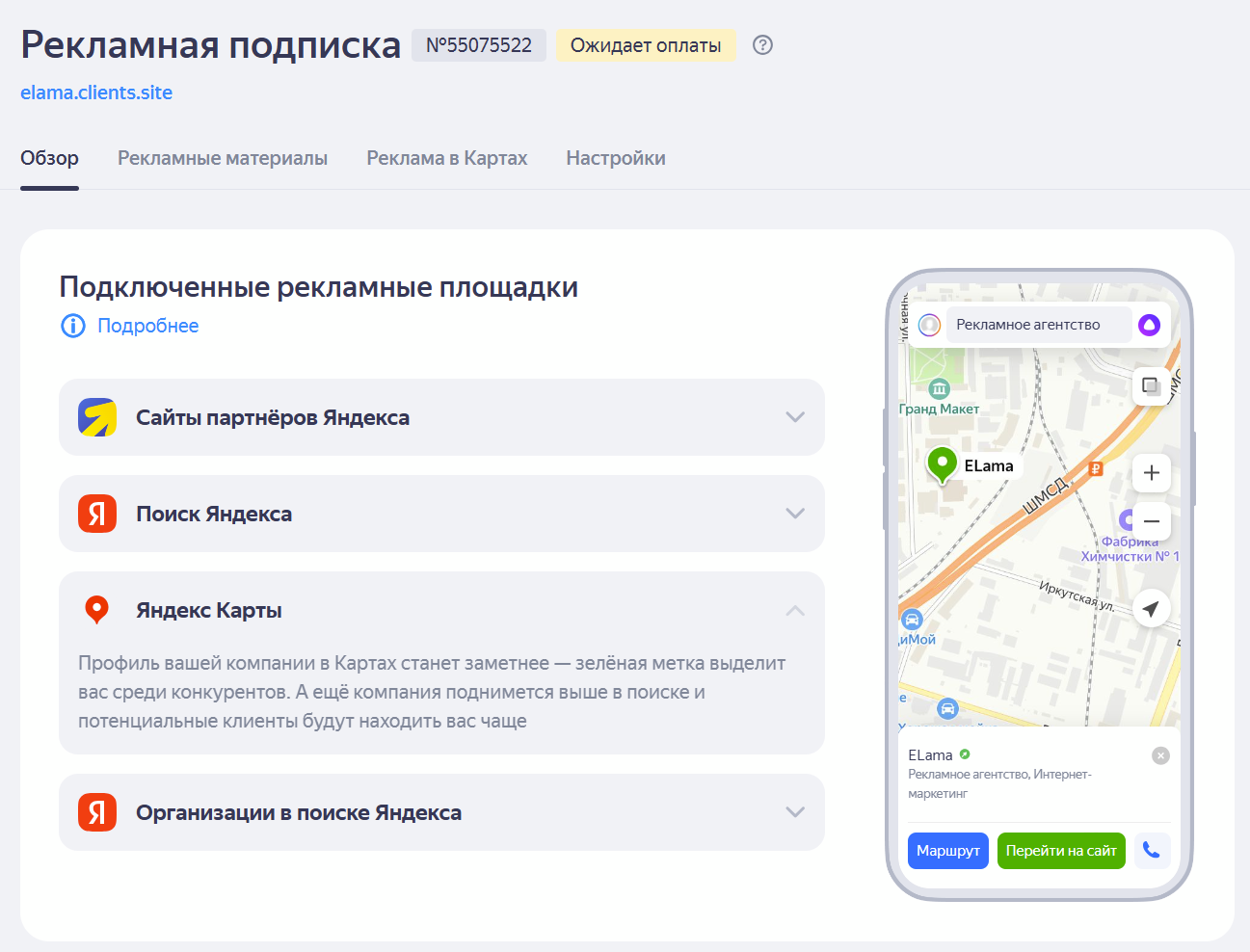Click the green verified badge next to ELama

(965, 754)
